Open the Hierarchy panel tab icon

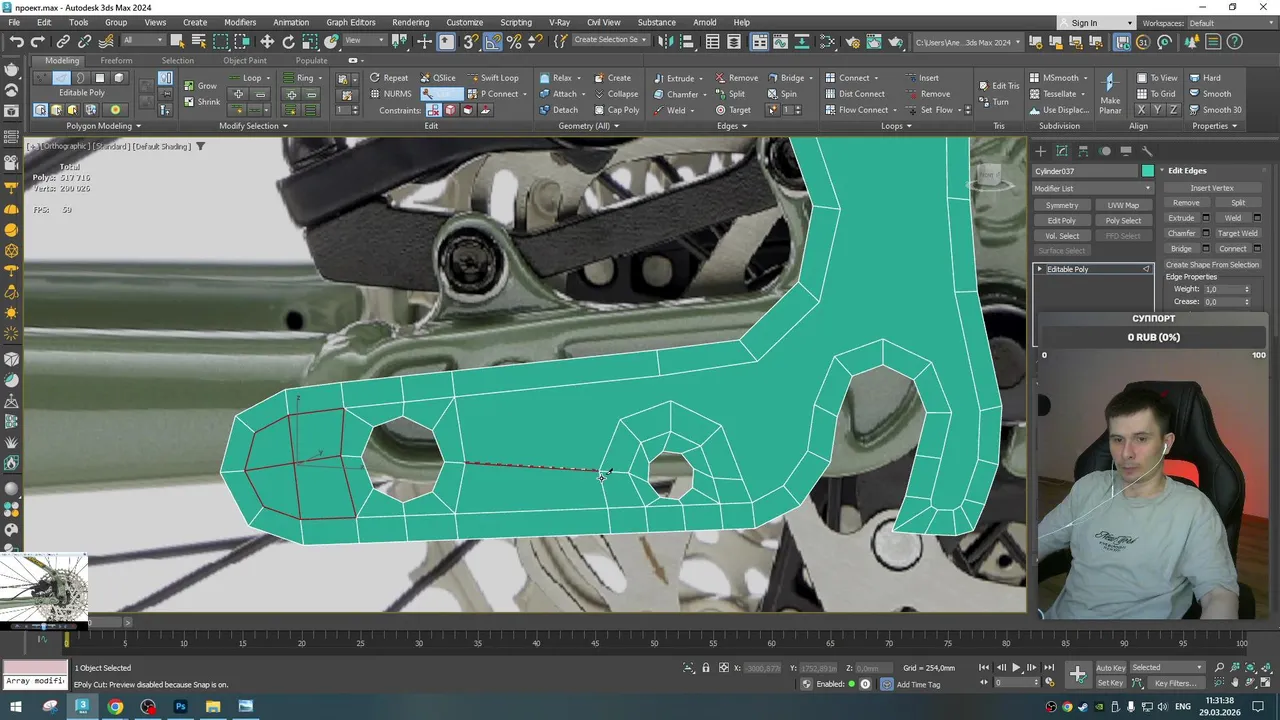[x=1083, y=151]
